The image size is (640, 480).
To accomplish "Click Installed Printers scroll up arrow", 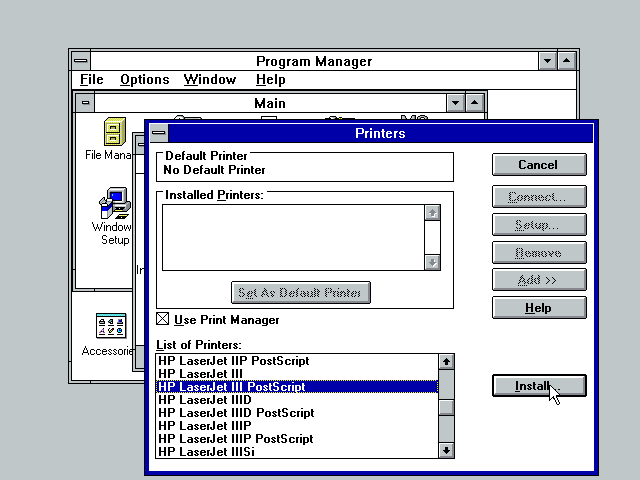I will click(432, 213).
